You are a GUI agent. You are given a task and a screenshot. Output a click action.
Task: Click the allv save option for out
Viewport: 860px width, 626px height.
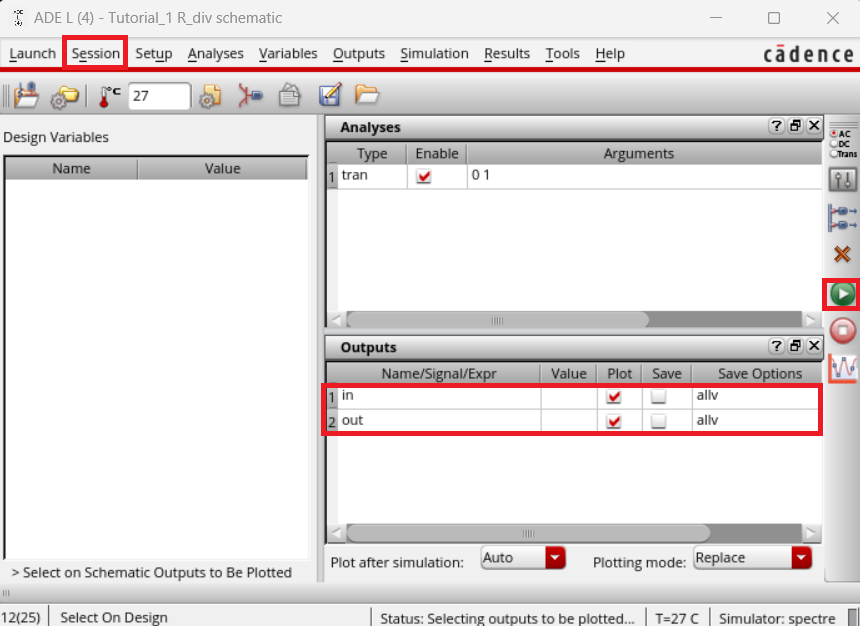tap(755, 421)
